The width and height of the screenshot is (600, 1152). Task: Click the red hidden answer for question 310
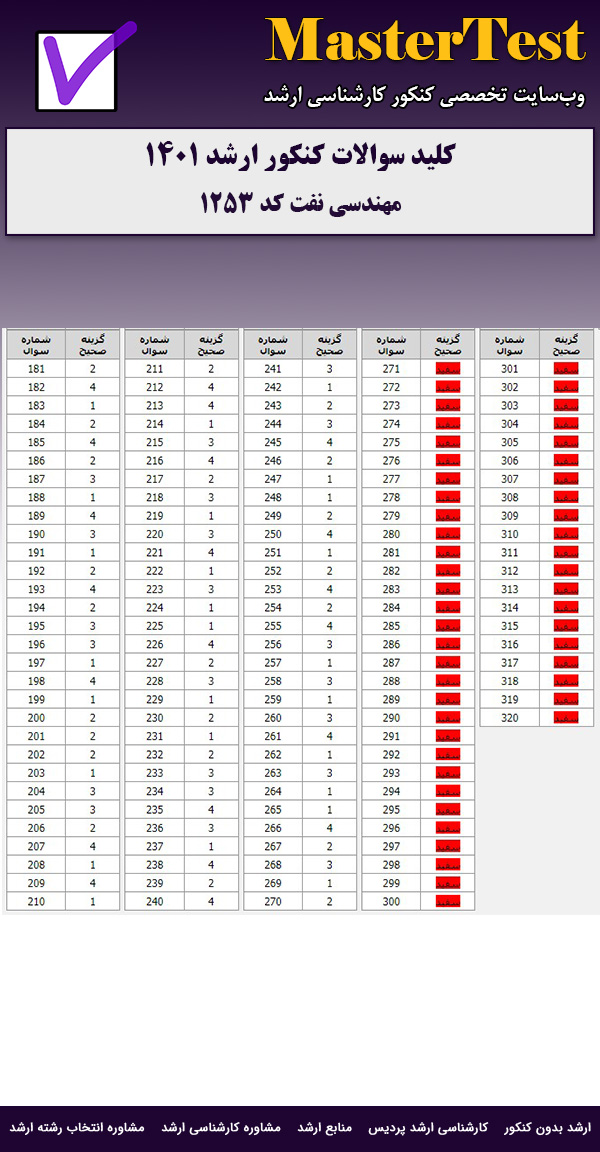click(566, 534)
